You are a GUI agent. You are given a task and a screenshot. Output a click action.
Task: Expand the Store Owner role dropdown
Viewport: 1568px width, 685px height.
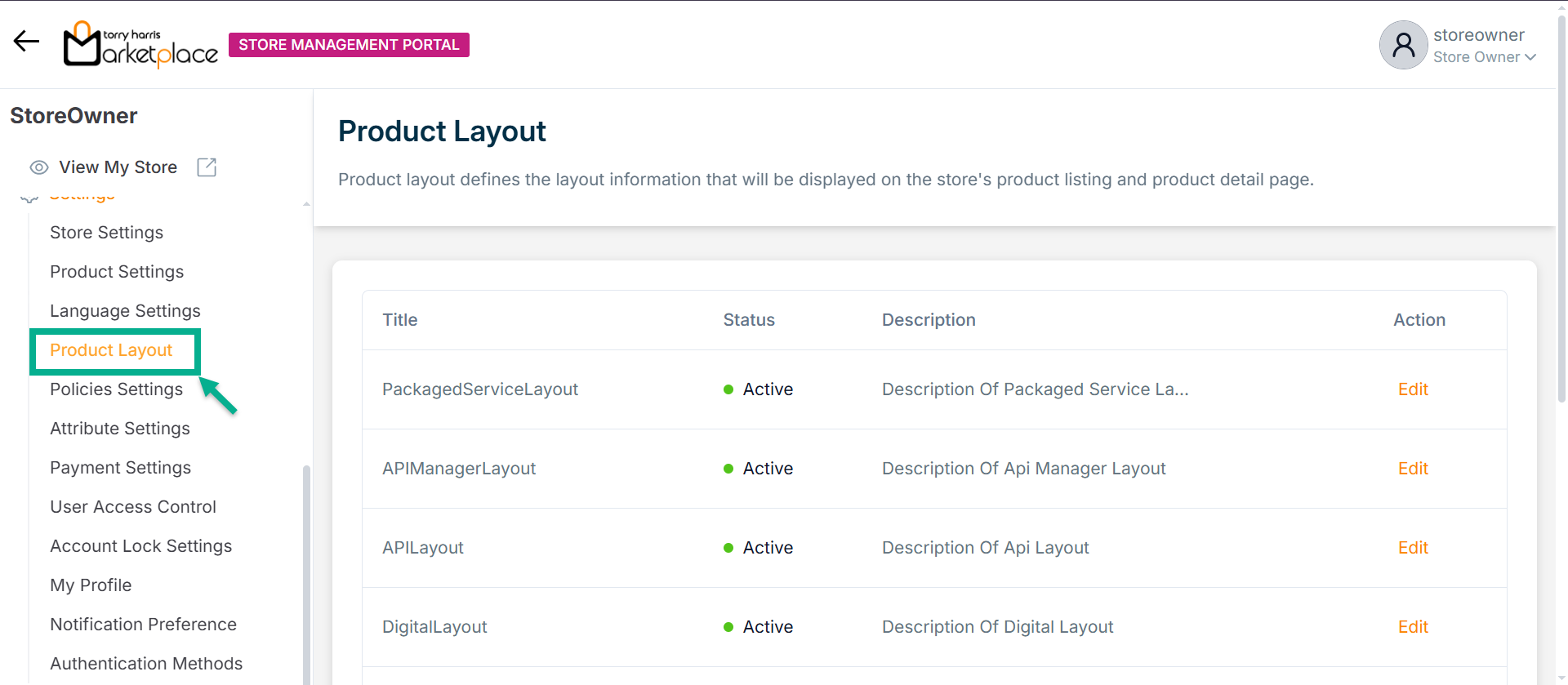(x=1485, y=57)
